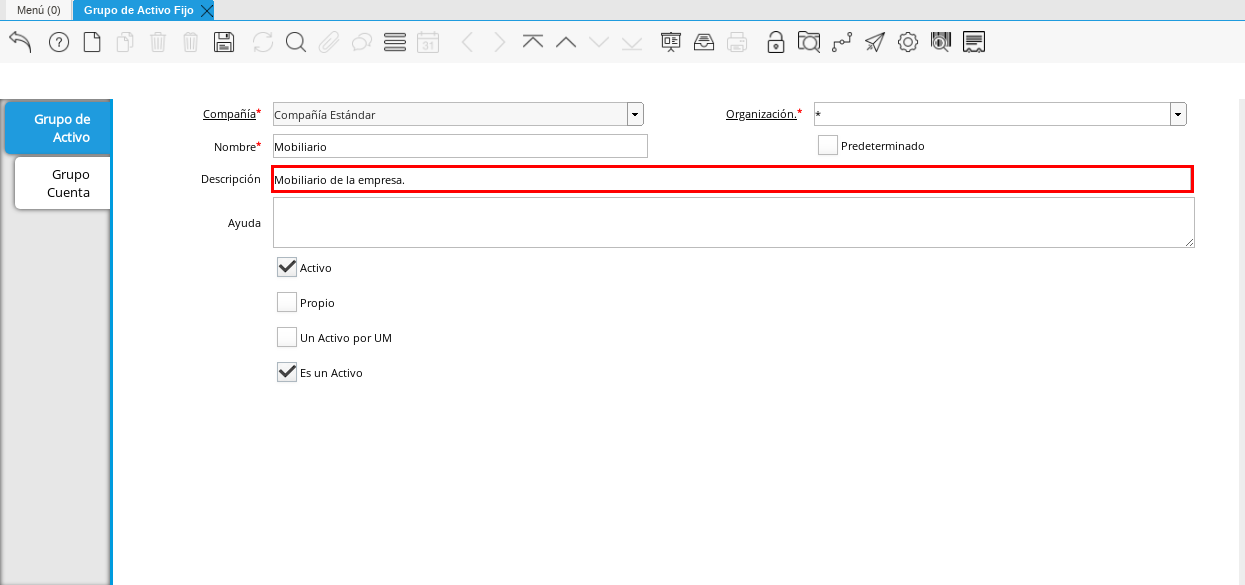Screen dimensions: 1245x585
Task: Click the gear process icon
Action: (908, 42)
